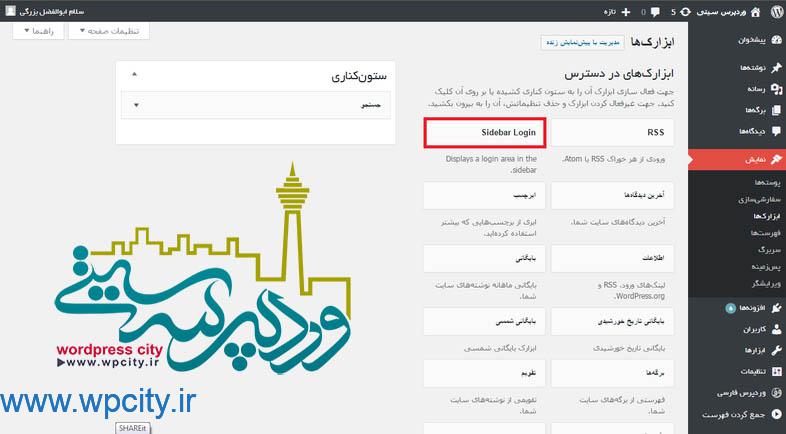Screen dimensions: 786x434
Task: Select the برگه‌ها pages widget
Action: point(613,373)
